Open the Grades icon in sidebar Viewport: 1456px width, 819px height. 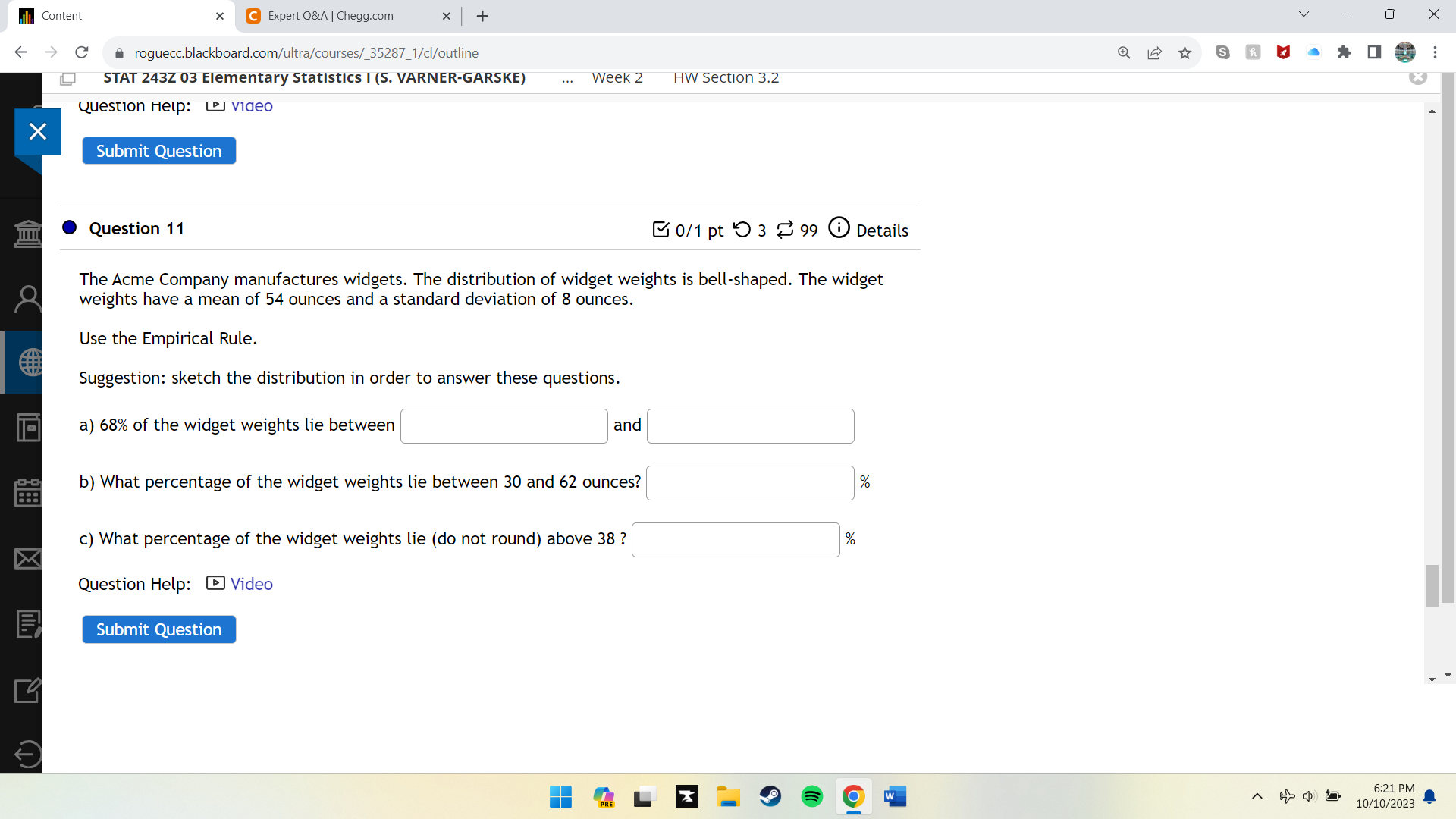point(28,624)
